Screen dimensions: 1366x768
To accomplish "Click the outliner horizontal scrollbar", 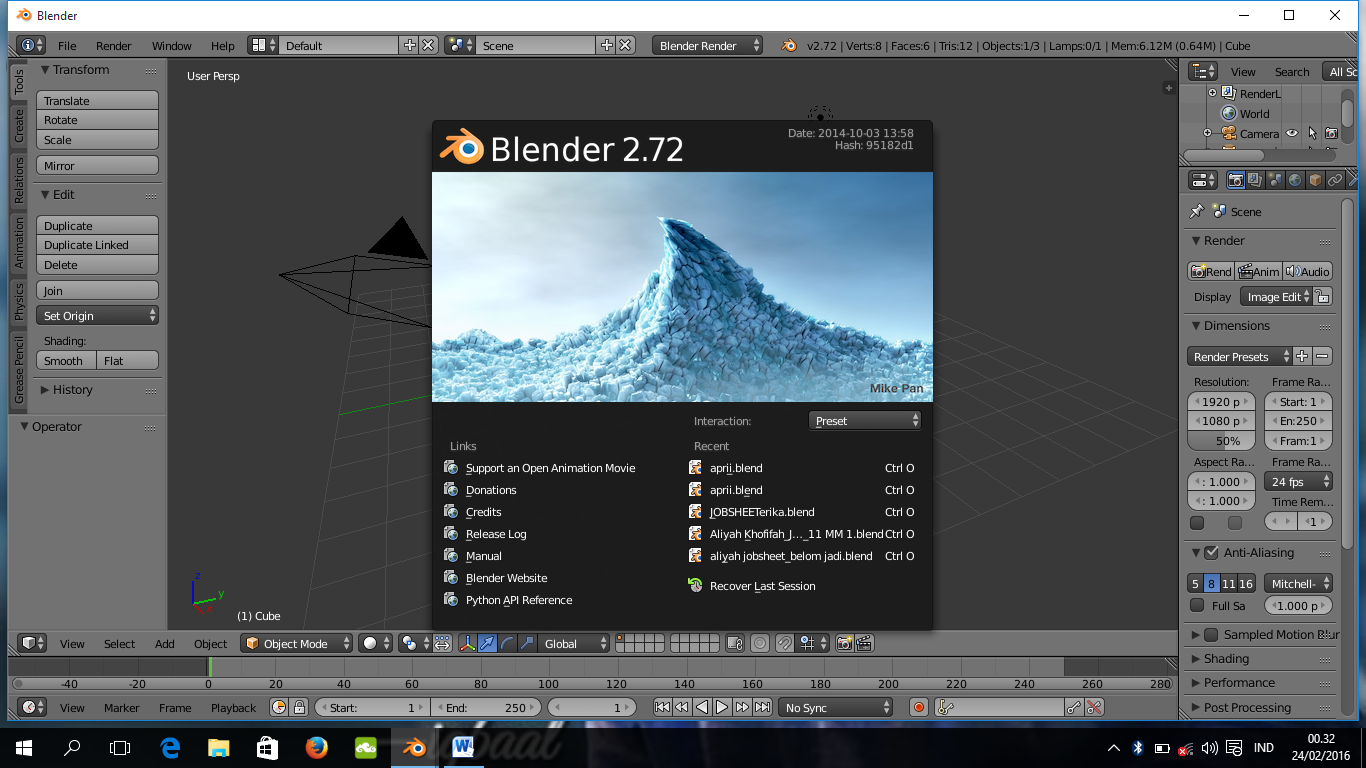I will (x=1260, y=155).
